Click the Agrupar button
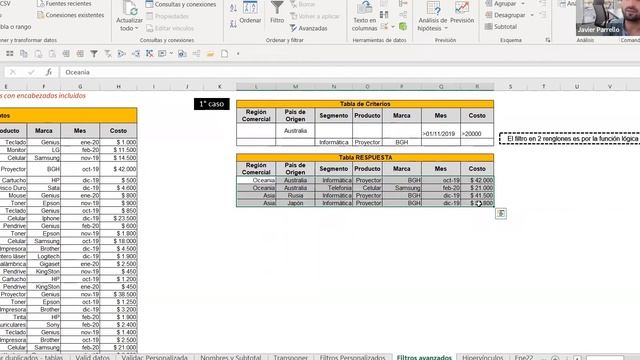This screenshot has width=640, height=360. click(x=501, y=4)
